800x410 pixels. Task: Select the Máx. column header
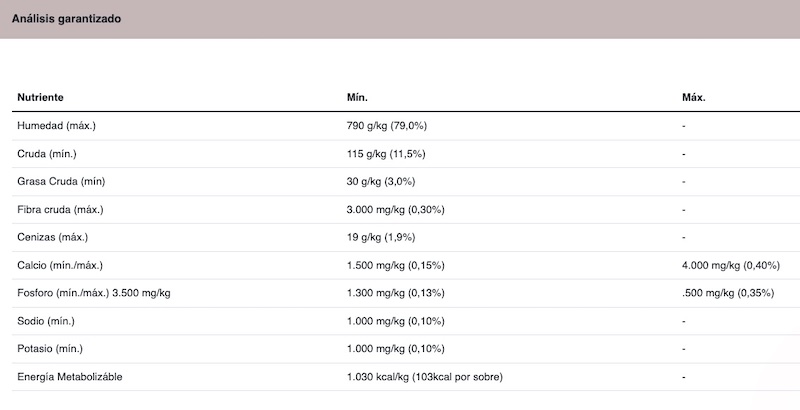tap(693, 97)
